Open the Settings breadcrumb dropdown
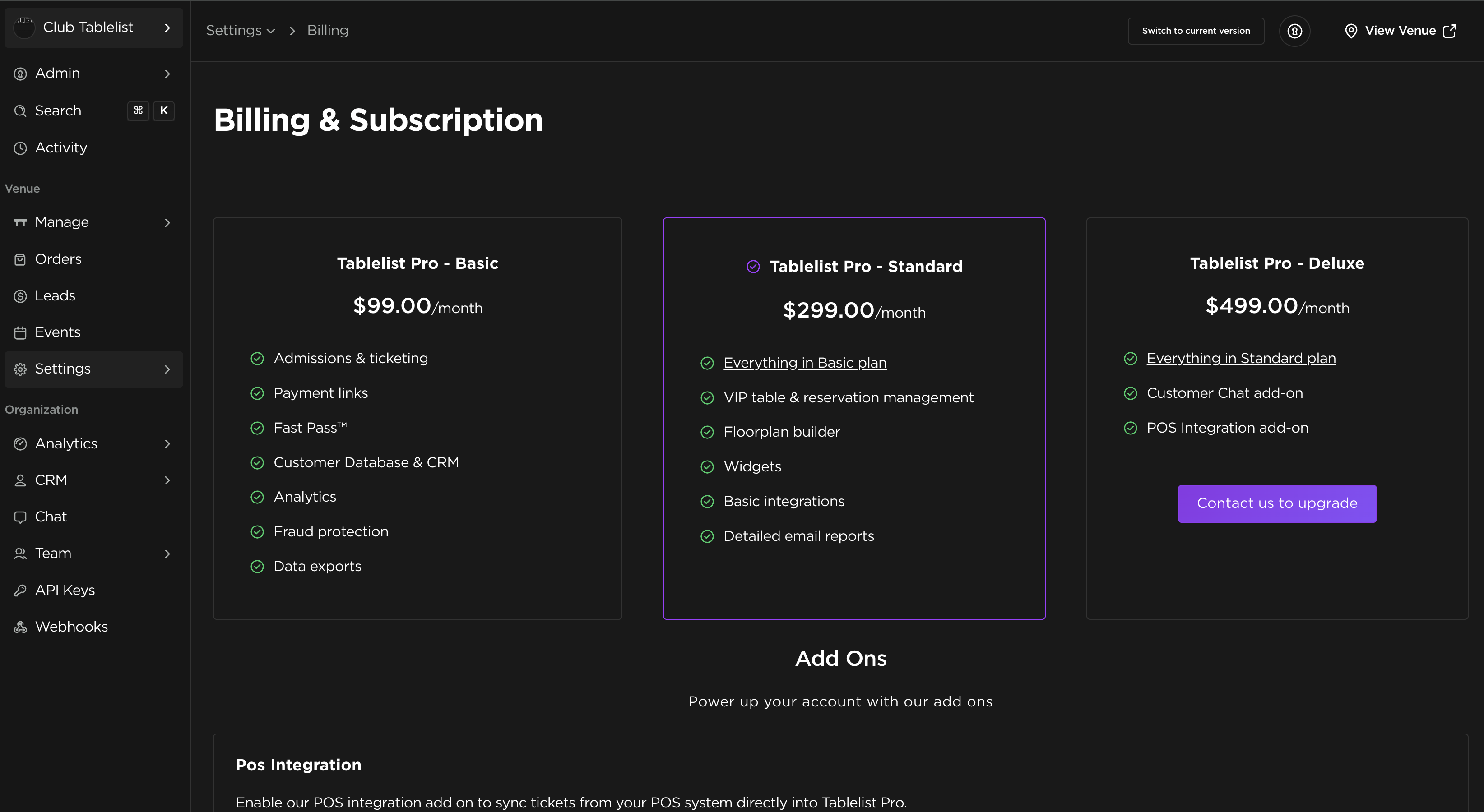Screen dimensions: 1484x812 pyautogui.click(x=240, y=31)
